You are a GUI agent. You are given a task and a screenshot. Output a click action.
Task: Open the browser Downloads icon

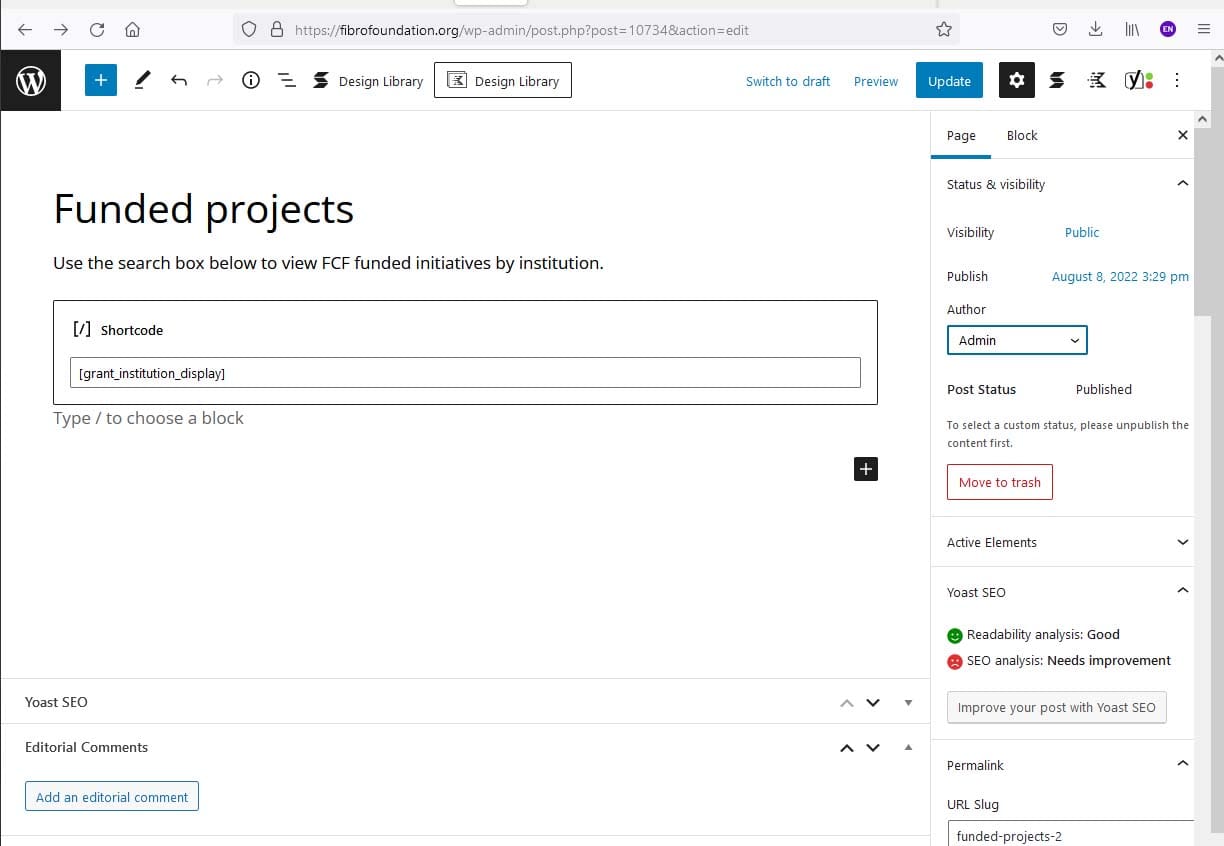point(1096,29)
